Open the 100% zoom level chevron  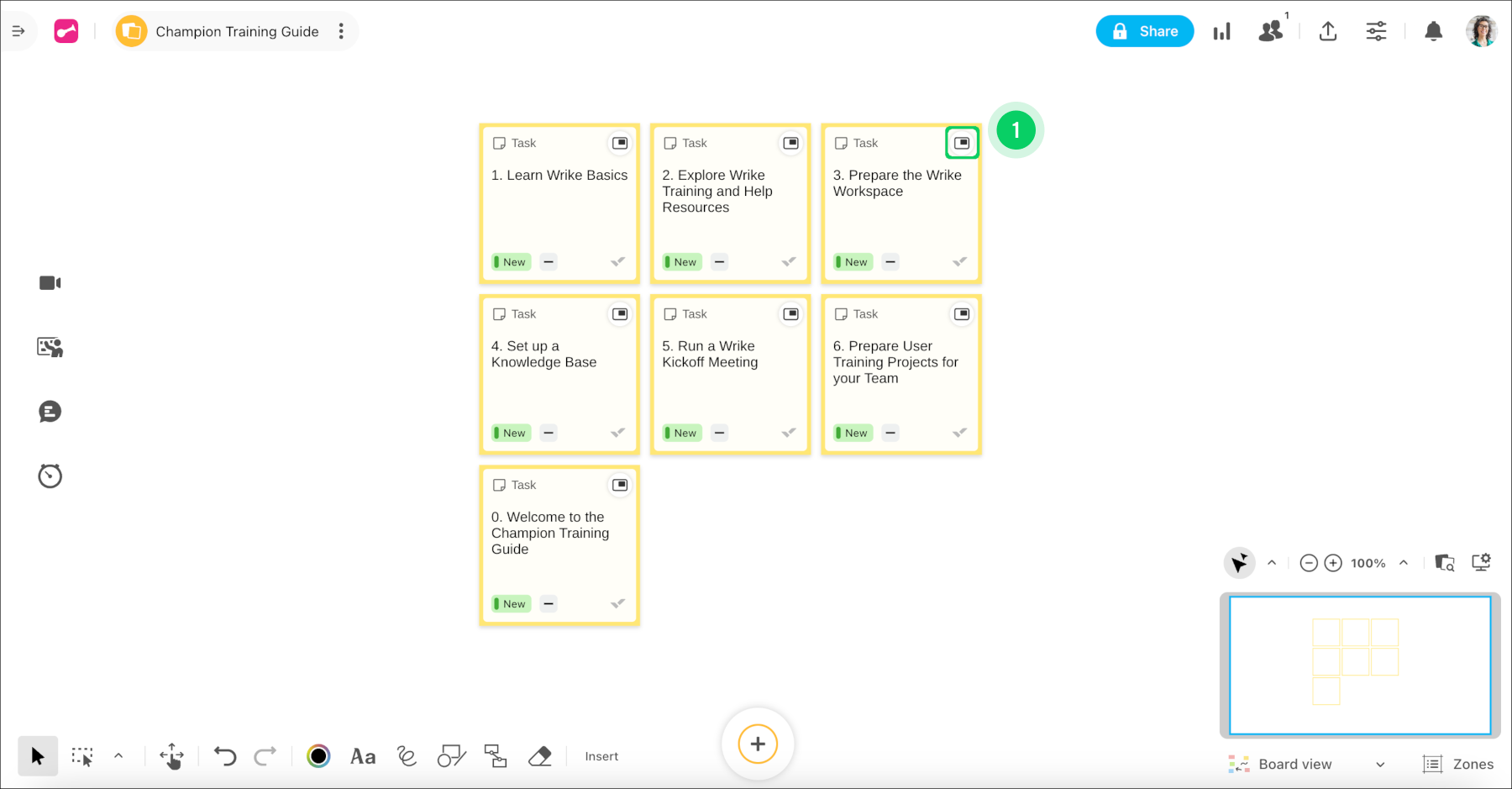click(x=1404, y=563)
